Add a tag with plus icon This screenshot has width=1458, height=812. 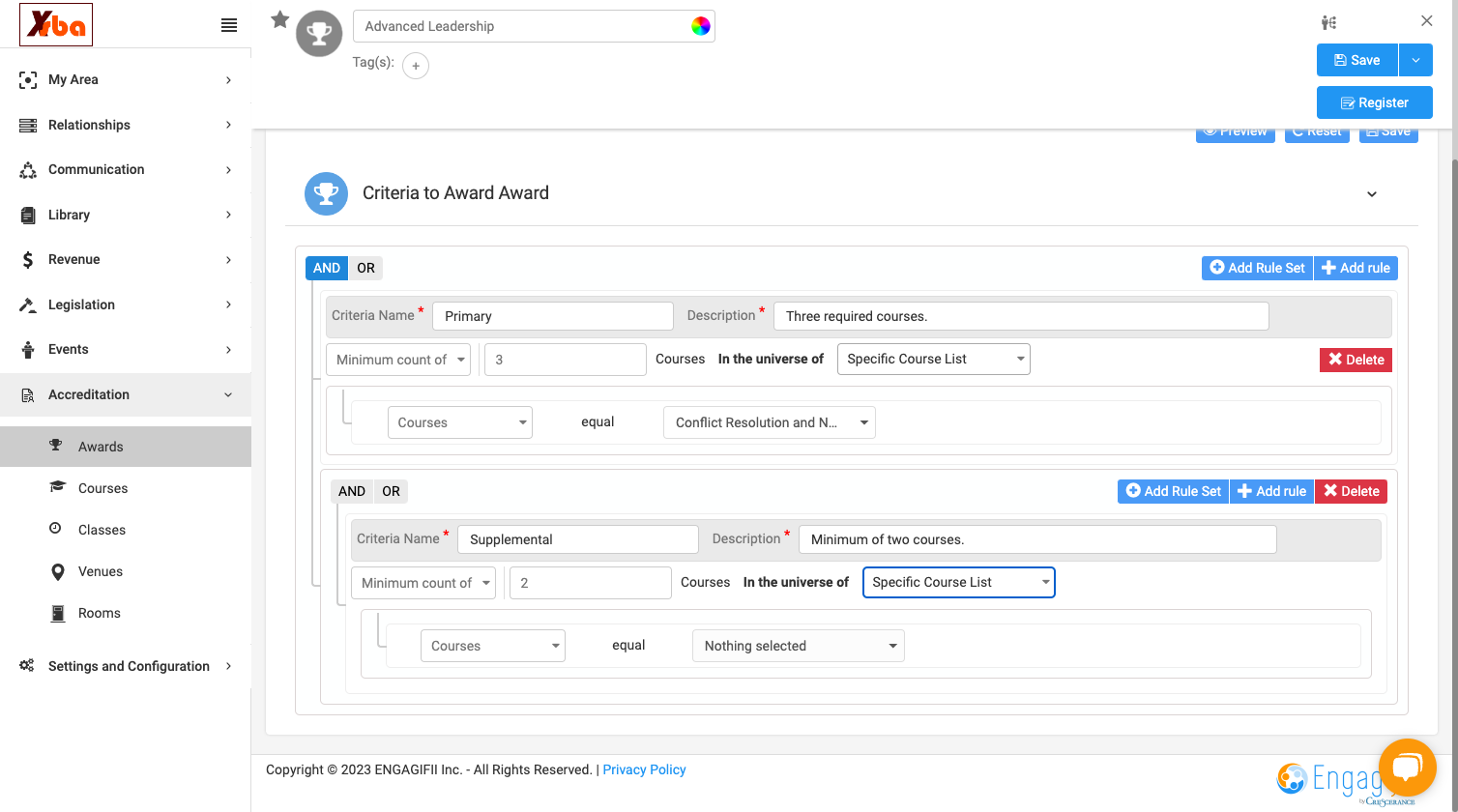pyautogui.click(x=416, y=66)
